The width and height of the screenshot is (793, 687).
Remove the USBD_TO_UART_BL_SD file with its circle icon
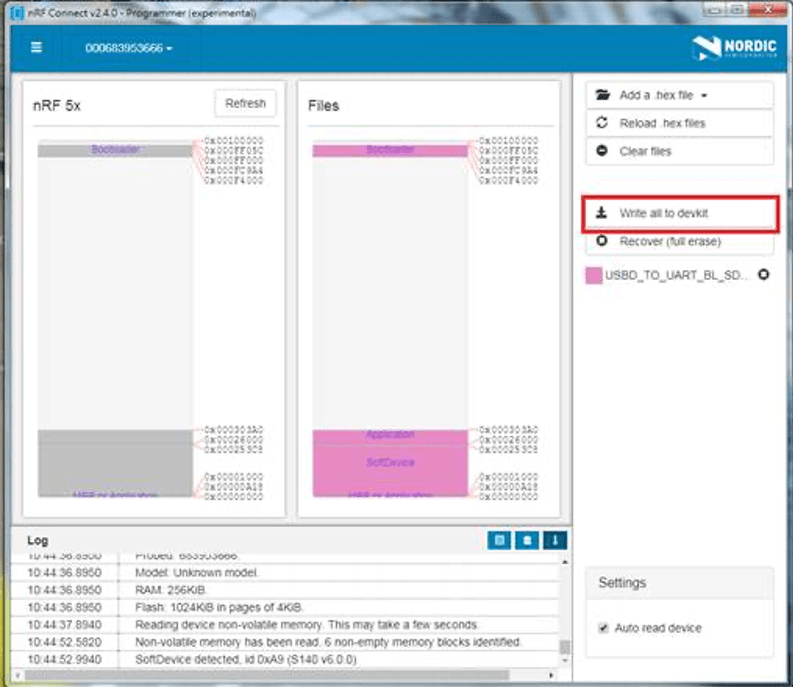(x=764, y=274)
